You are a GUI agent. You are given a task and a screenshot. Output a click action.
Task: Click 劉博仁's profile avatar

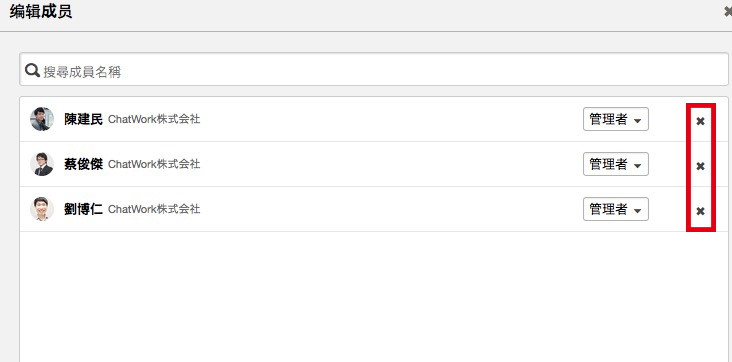(42, 209)
